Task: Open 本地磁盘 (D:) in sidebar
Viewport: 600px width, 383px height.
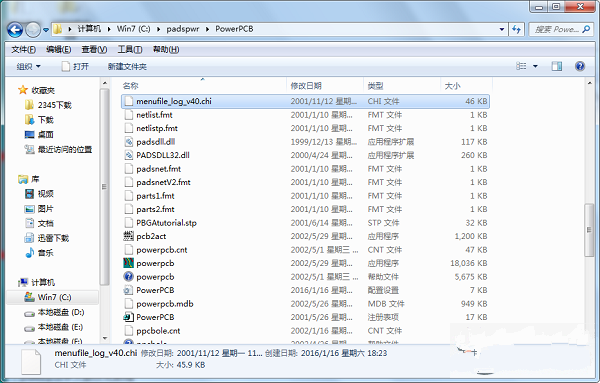Action: (x=54, y=312)
